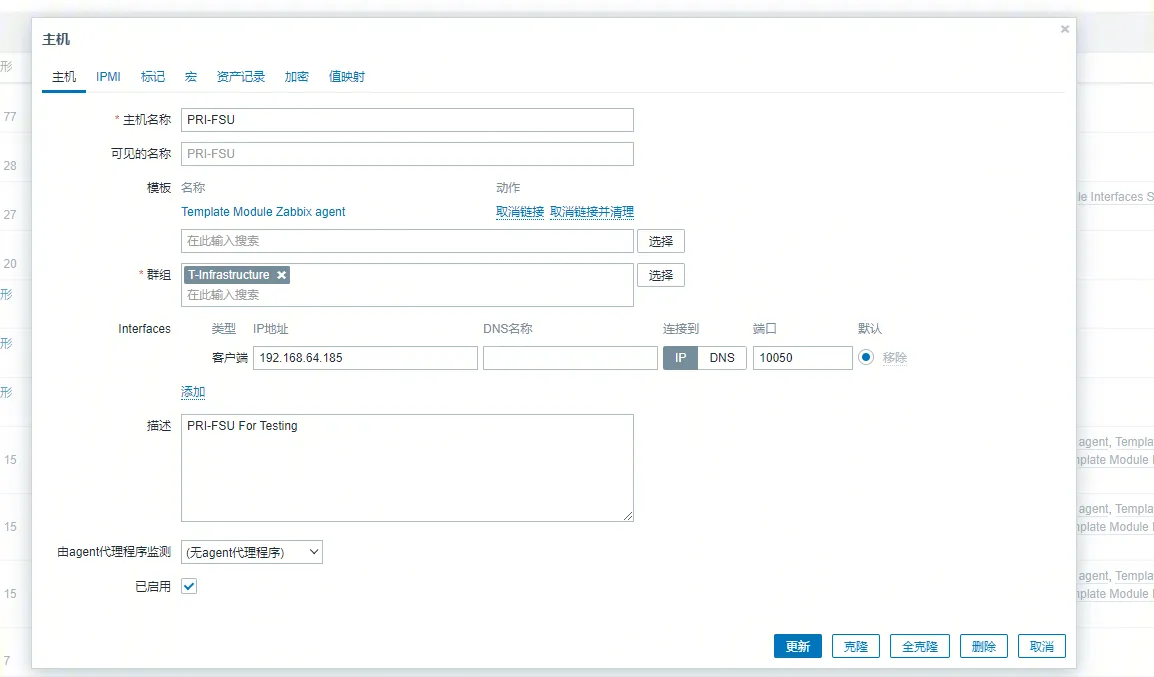Switch to the 标记 tab
1154x677 pixels.
coord(153,77)
